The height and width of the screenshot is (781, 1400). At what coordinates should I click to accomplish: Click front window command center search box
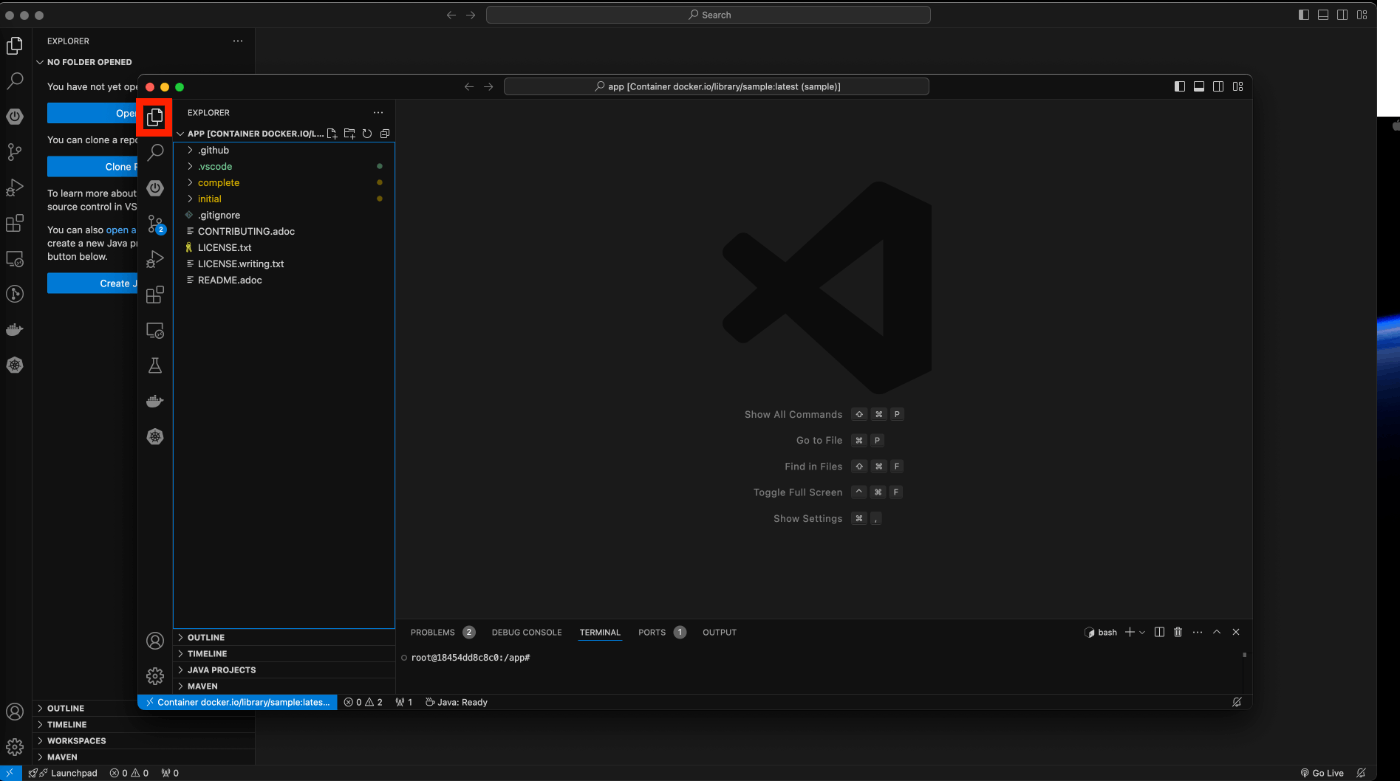(716, 87)
